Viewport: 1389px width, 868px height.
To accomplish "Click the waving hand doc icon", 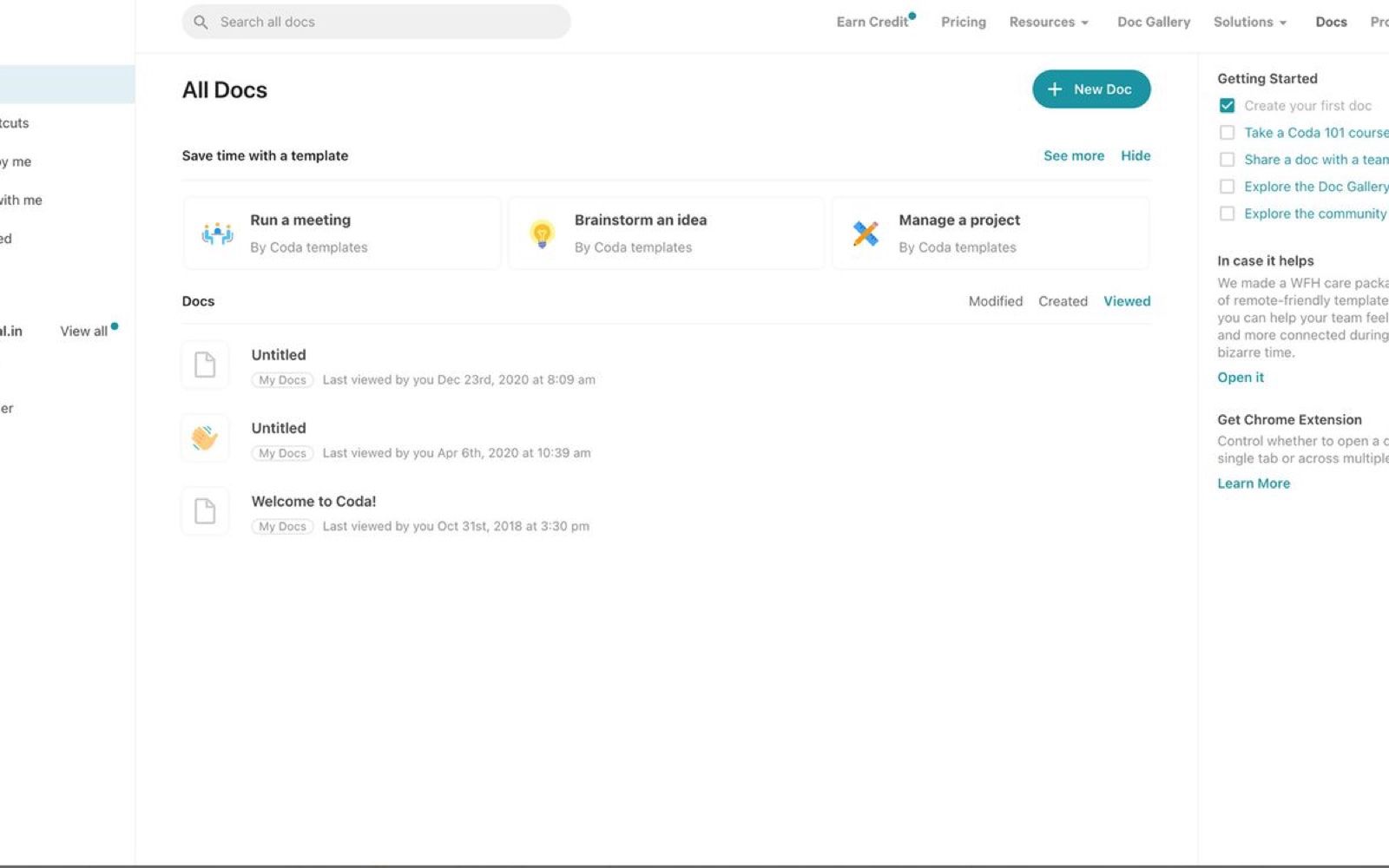I will [x=205, y=438].
